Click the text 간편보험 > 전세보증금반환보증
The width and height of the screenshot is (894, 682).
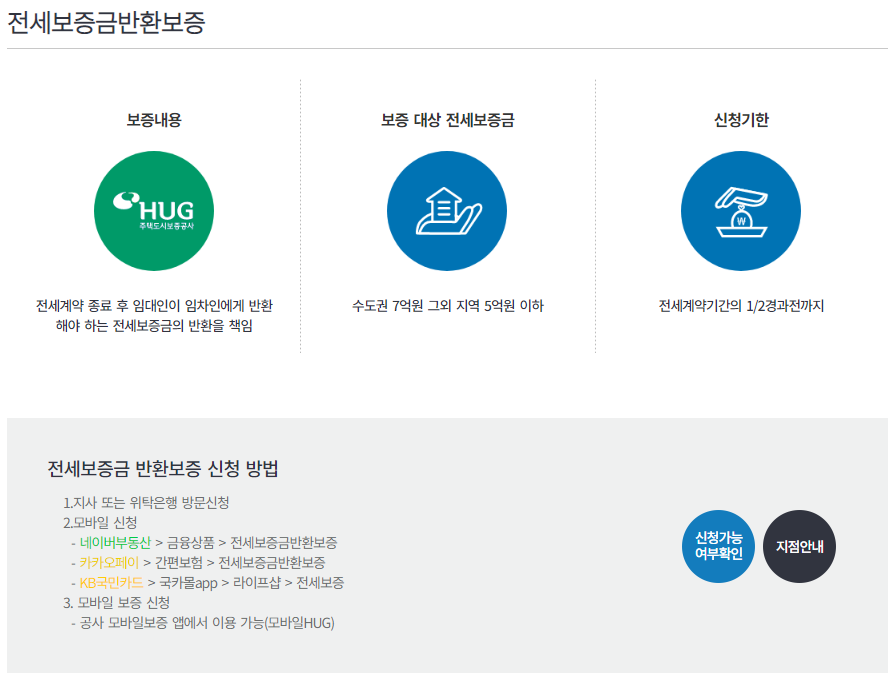point(240,562)
